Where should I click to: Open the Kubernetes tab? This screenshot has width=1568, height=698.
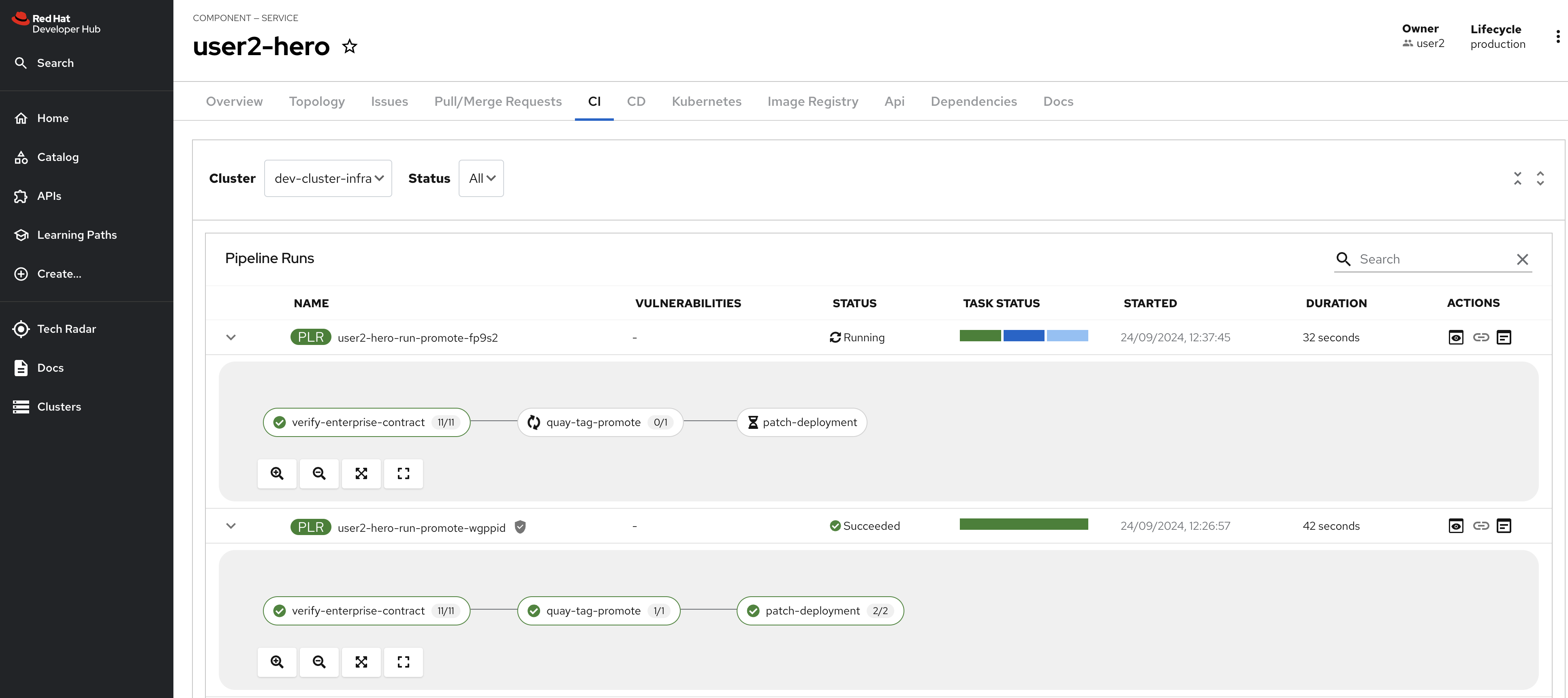[706, 102]
